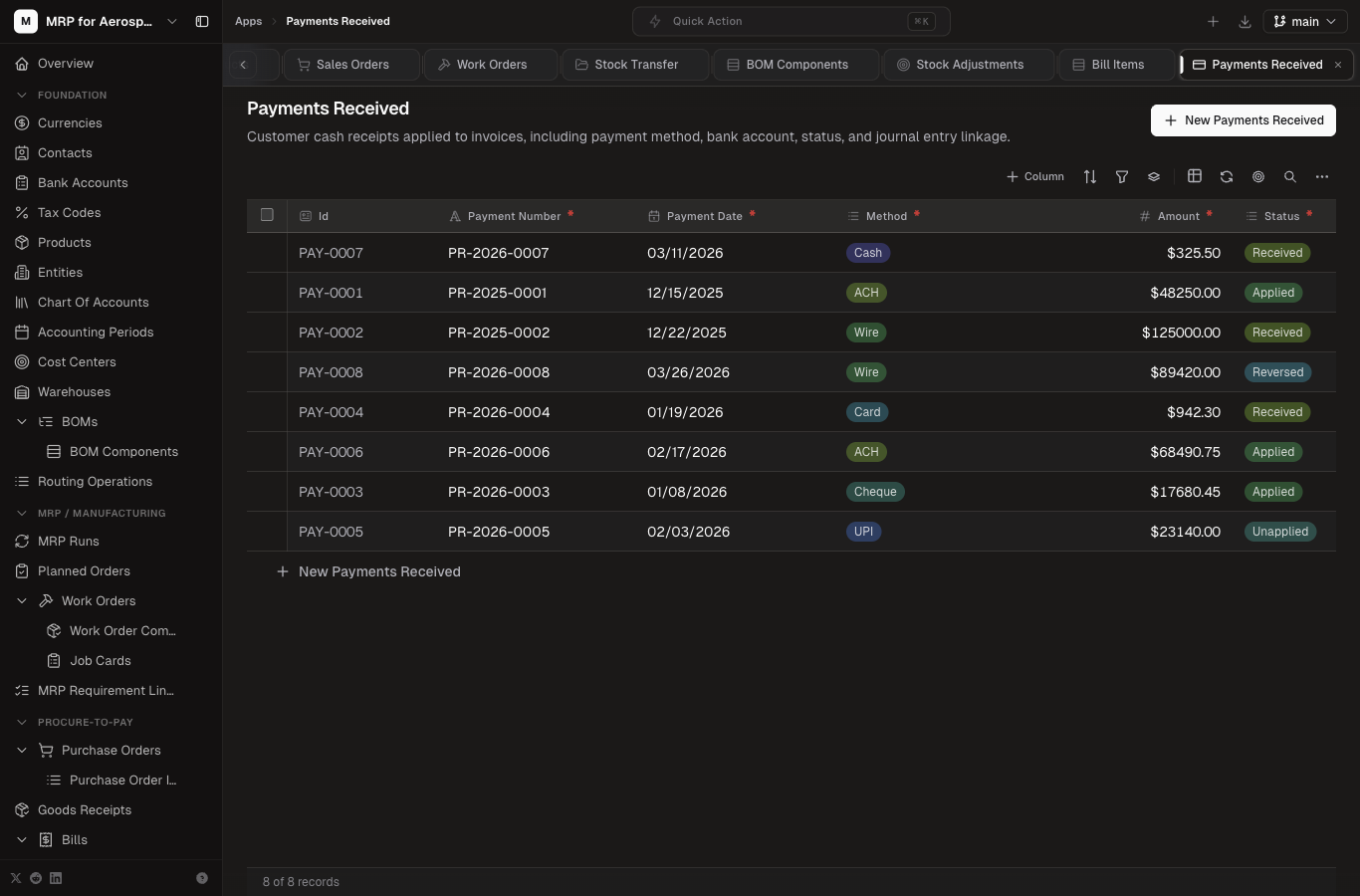
Task: Open the table view icon
Action: tap(1195, 176)
